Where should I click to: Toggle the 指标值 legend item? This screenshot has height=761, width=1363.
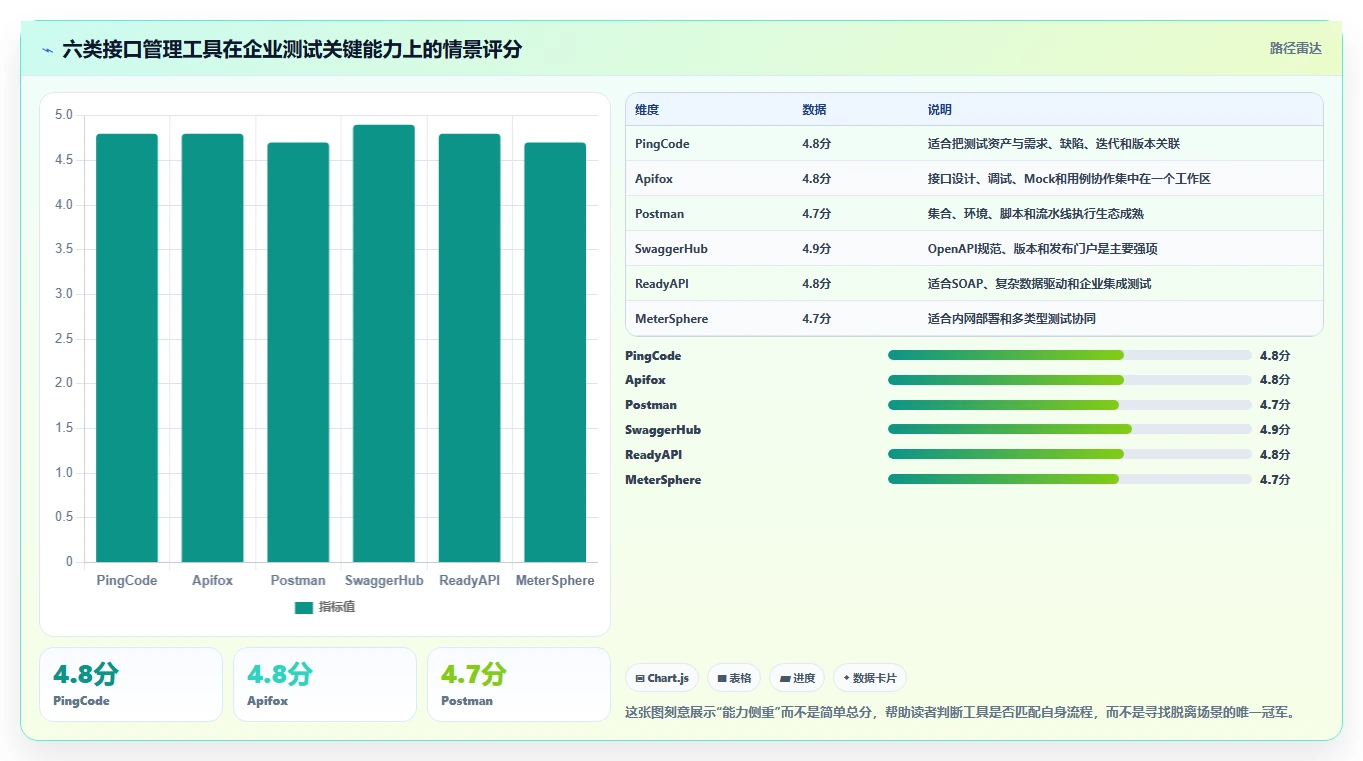325,607
